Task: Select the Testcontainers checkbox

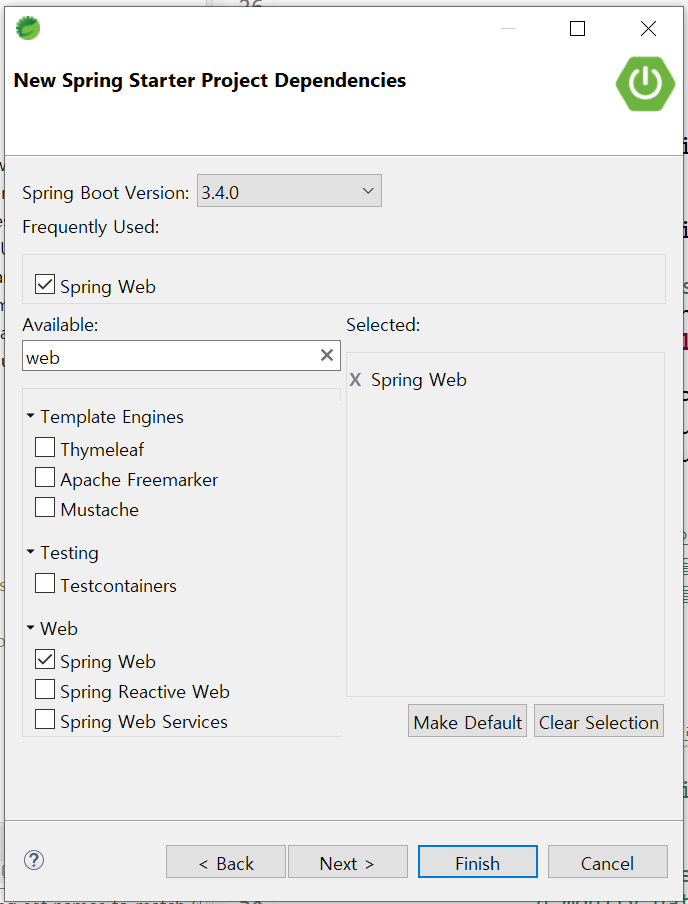Action: click(45, 583)
